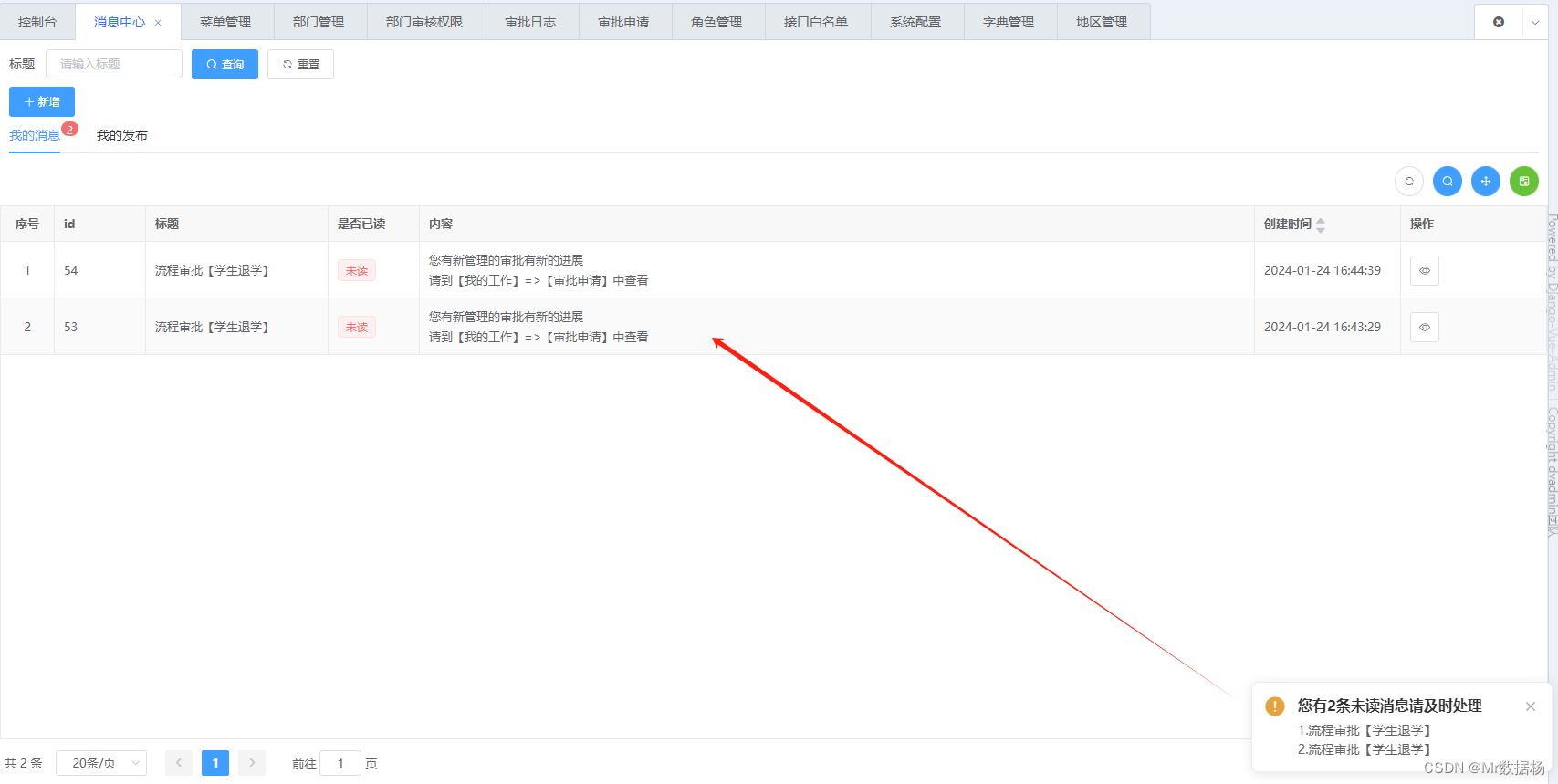
Task: Click the unread count badge 2 on 我的消息
Action: (69, 130)
